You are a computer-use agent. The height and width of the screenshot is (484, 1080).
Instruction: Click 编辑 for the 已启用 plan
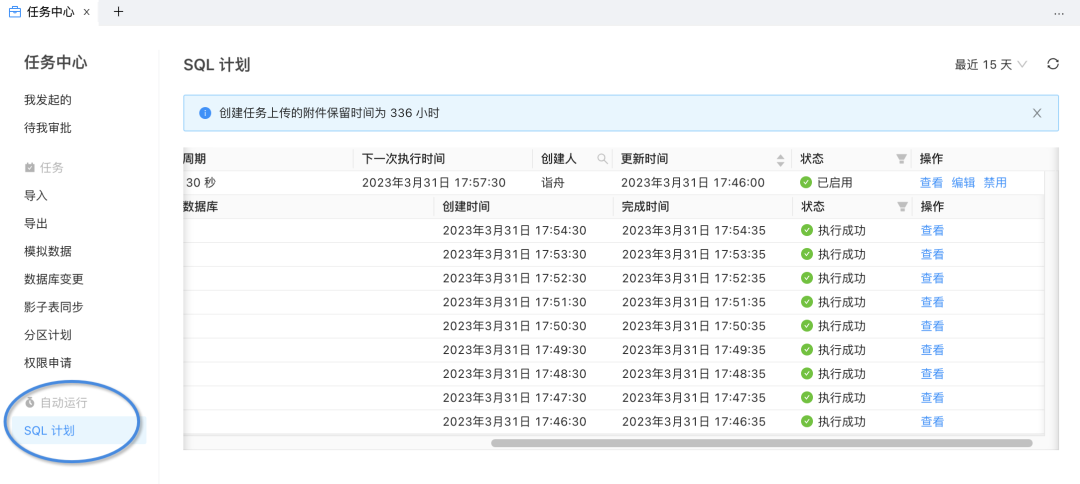963,182
